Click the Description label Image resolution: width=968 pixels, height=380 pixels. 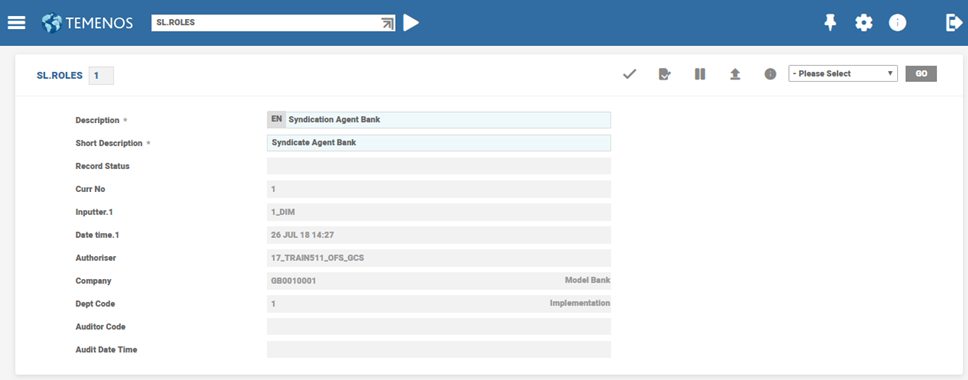point(98,120)
